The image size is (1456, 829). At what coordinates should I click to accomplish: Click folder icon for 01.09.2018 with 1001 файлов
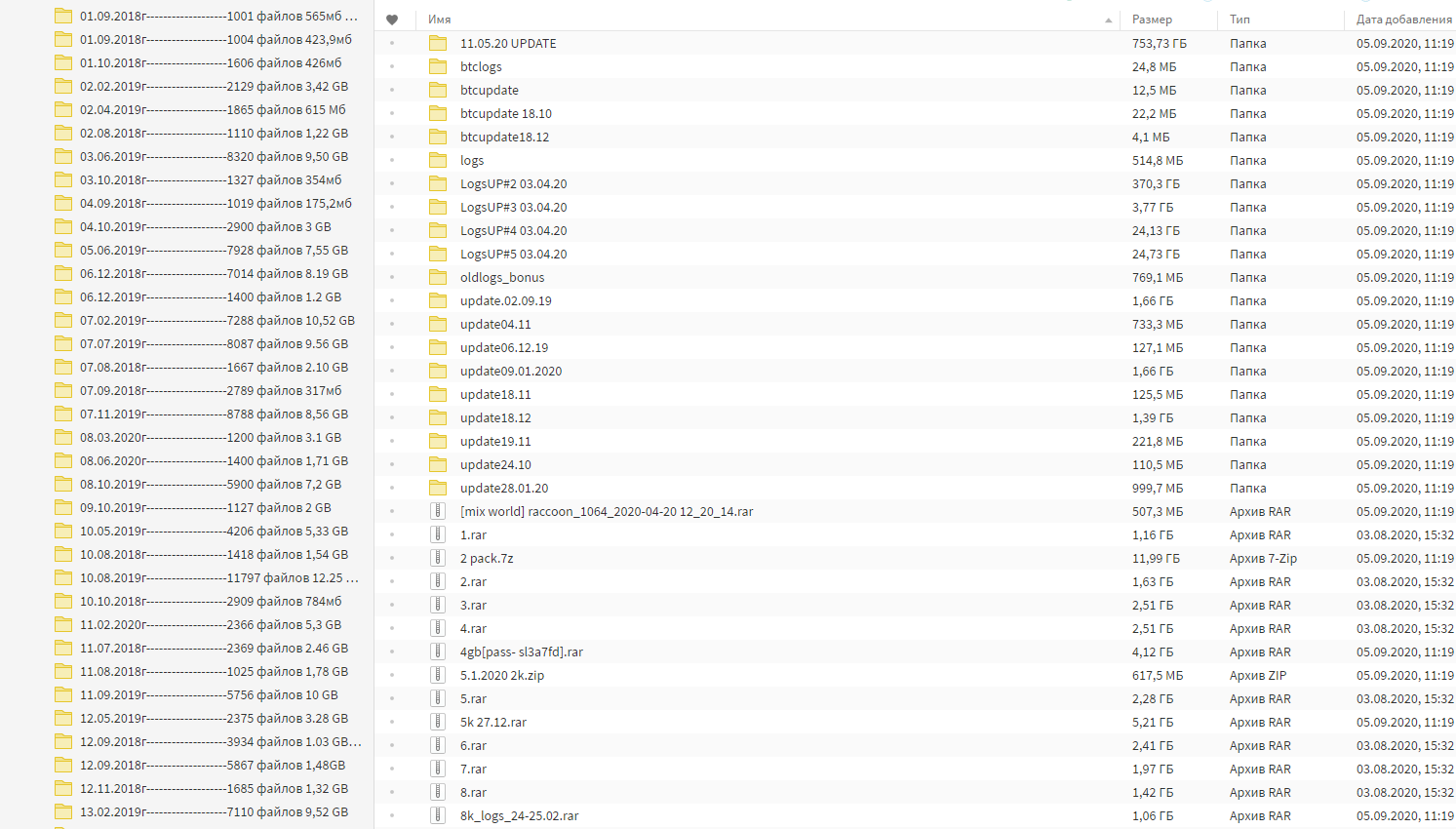click(63, 16)
